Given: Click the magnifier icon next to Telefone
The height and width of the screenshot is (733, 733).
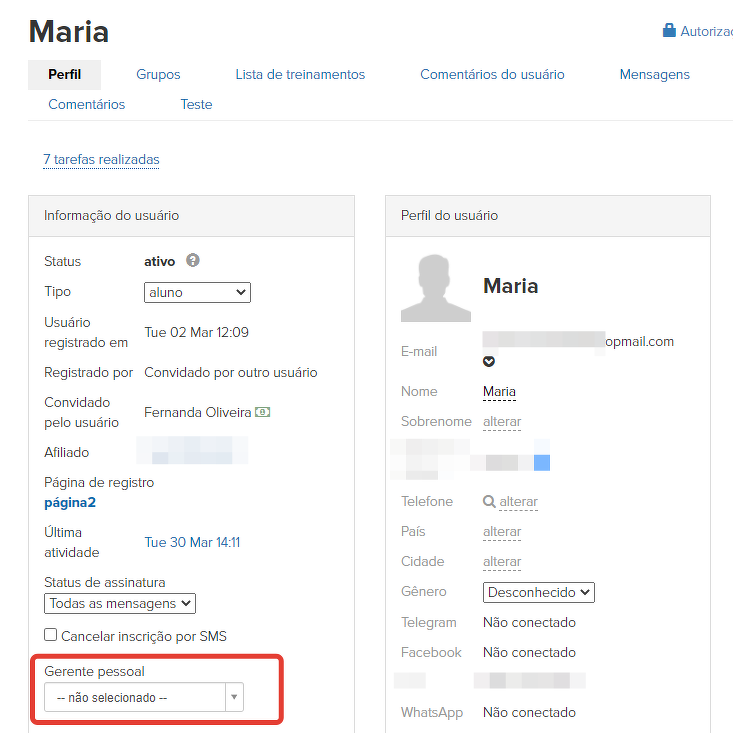Looking at the screenshot, I should (489, 502).
